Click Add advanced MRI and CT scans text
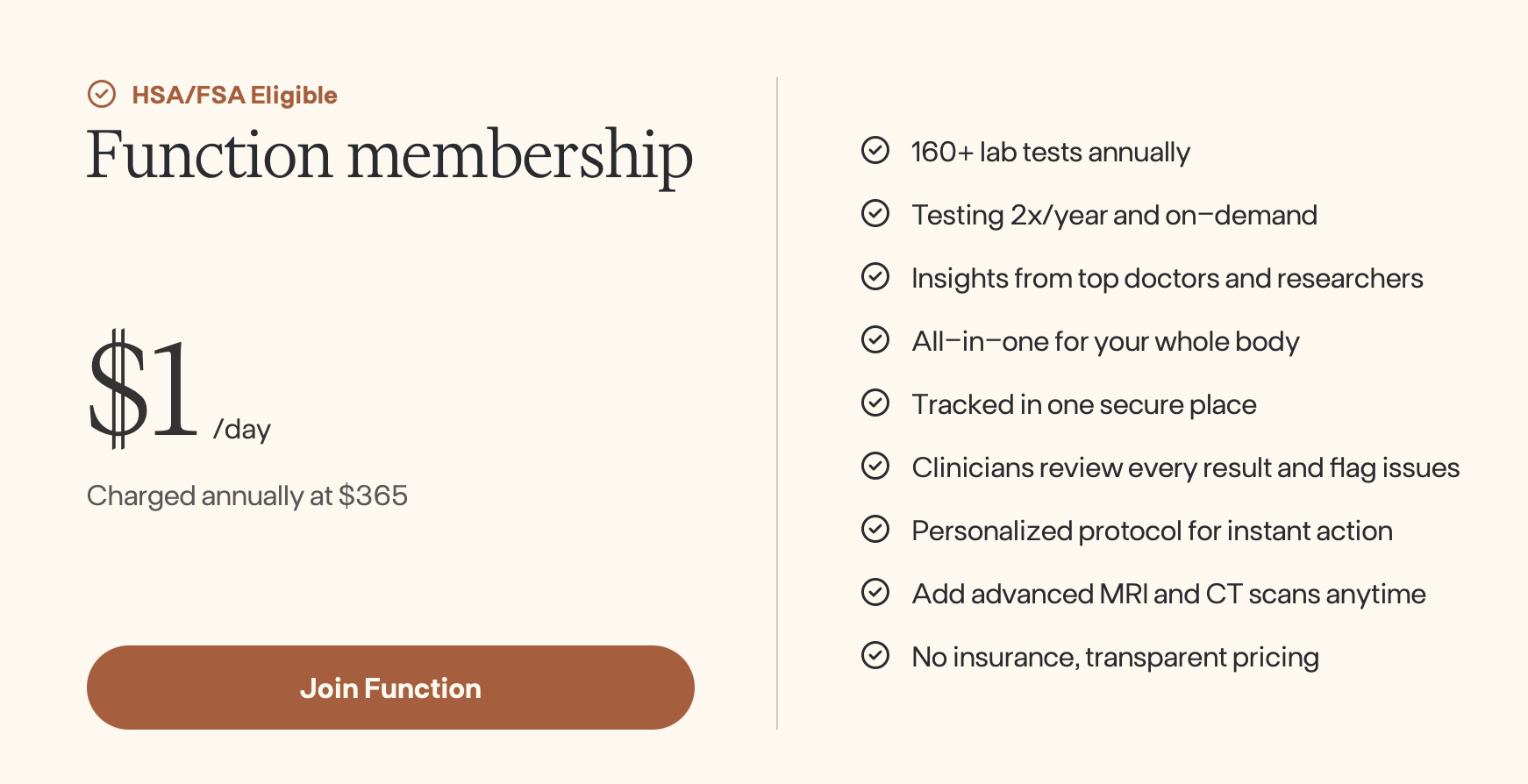Image resolution: width=1528 pixels, height=784 pixels. pyautogui.click(x=1168, y=594)
